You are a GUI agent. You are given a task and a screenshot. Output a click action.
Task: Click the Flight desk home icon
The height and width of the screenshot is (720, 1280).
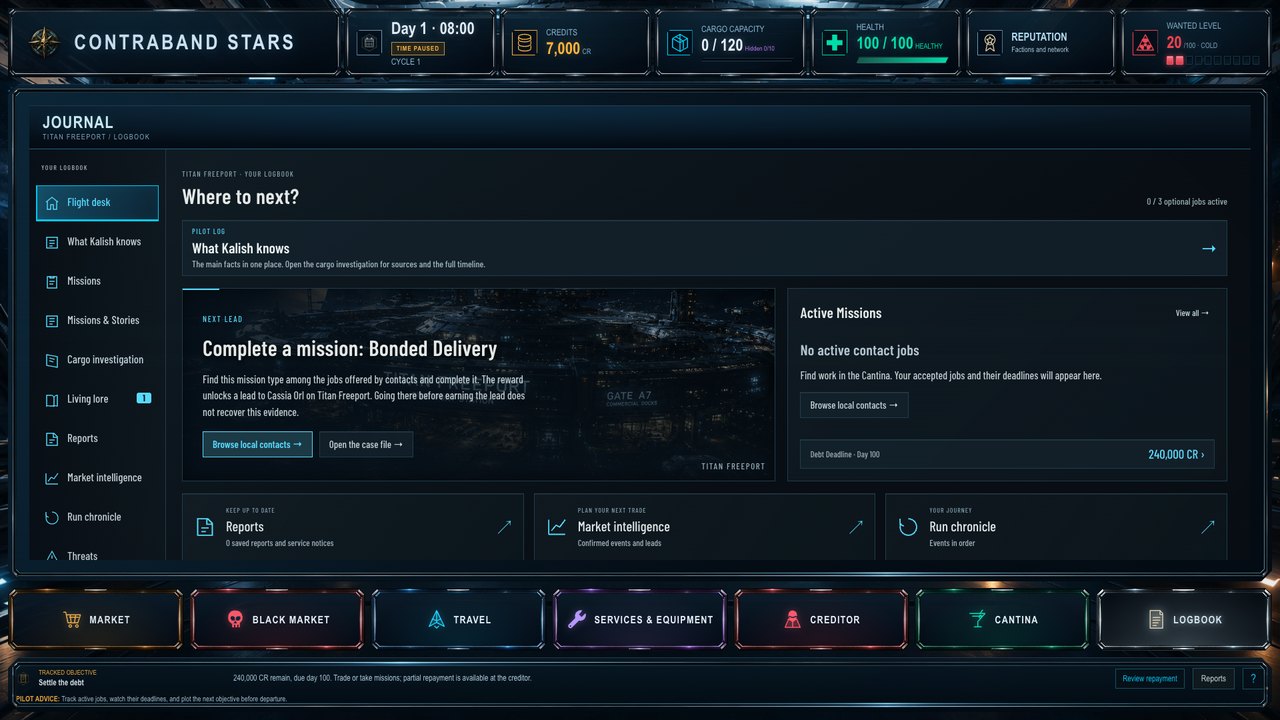[52, 203]
